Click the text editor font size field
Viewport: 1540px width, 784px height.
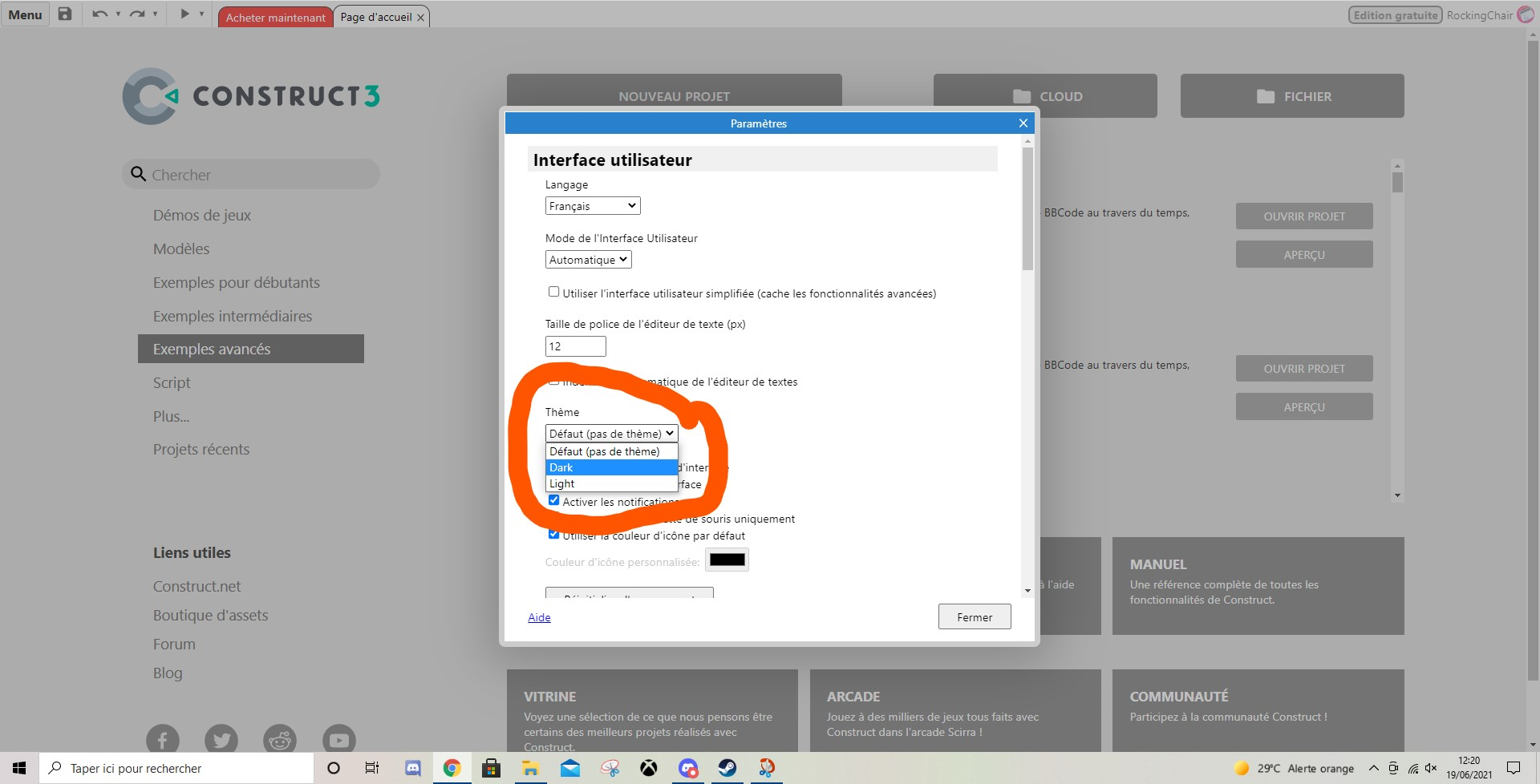[x=576, y=346]
